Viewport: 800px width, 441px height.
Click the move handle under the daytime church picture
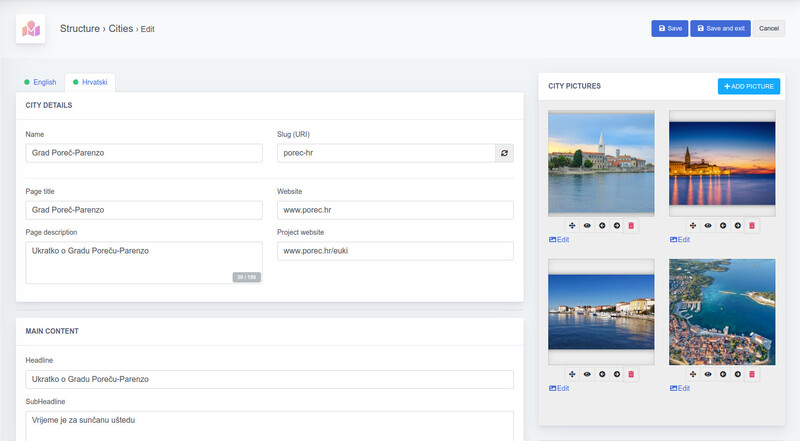(x=572, y=226)
